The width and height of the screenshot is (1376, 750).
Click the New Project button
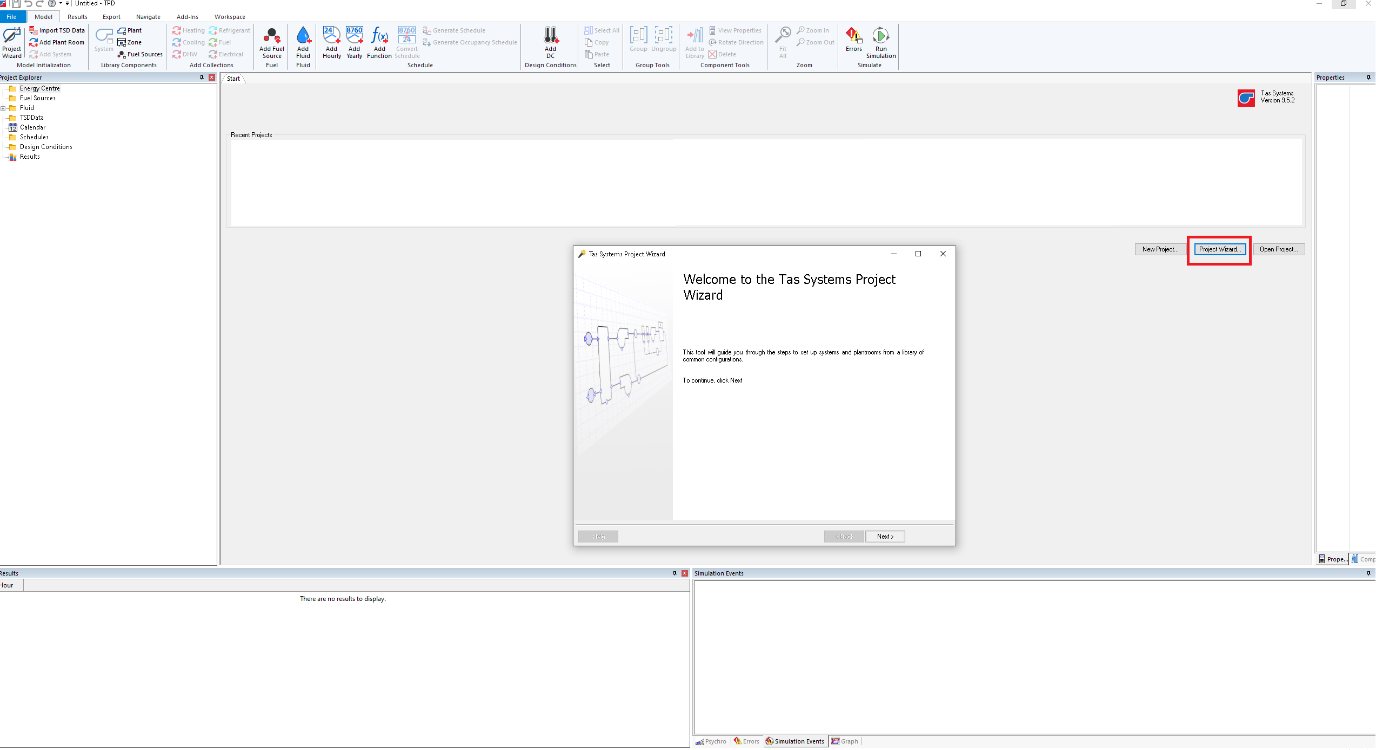[1158, 249]
